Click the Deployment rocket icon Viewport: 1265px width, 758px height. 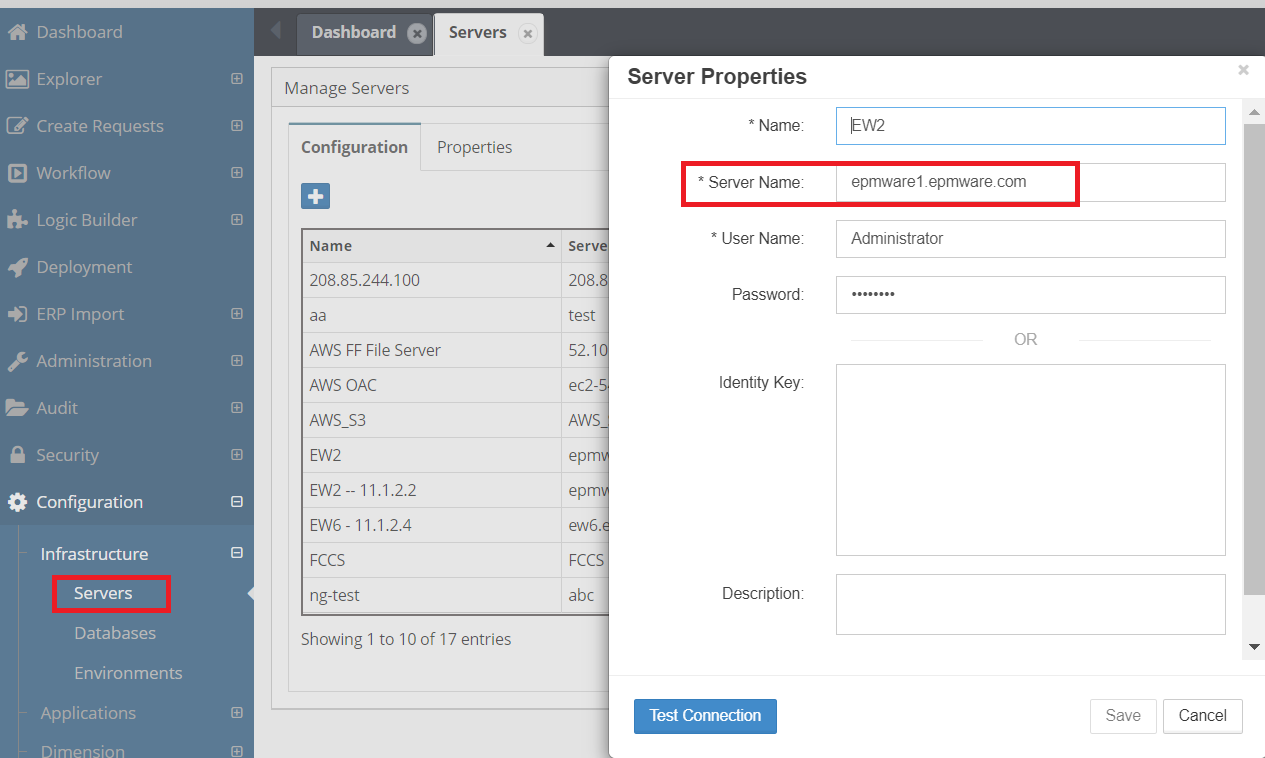coord(17,267)
